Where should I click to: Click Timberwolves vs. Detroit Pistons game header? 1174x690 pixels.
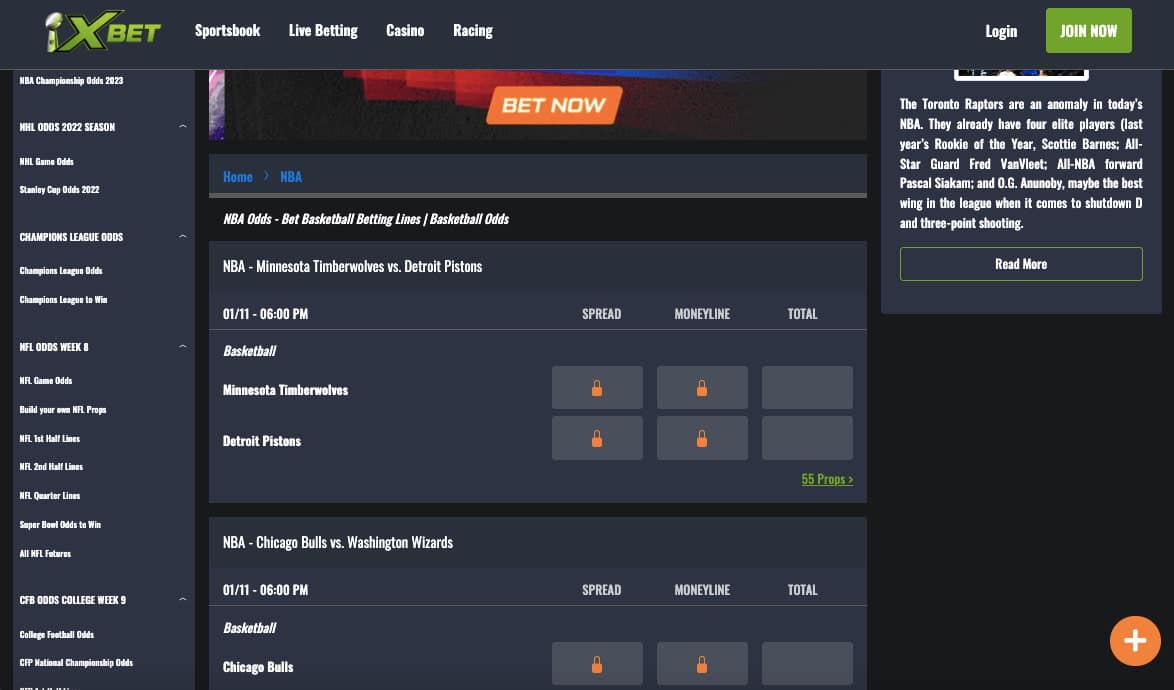tap(353, 266)
